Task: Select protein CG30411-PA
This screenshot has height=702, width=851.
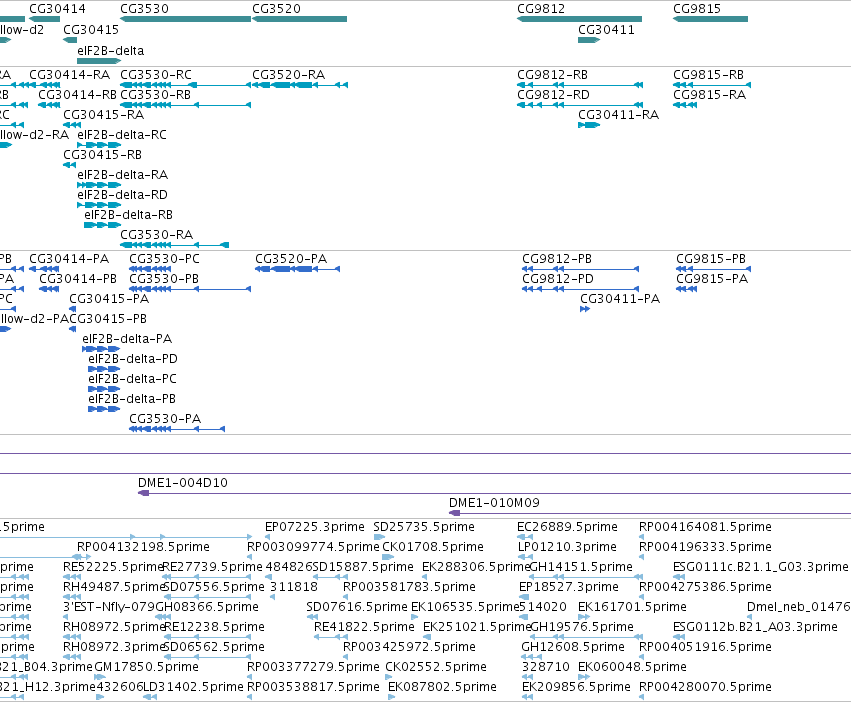Action: click(620, 299)
